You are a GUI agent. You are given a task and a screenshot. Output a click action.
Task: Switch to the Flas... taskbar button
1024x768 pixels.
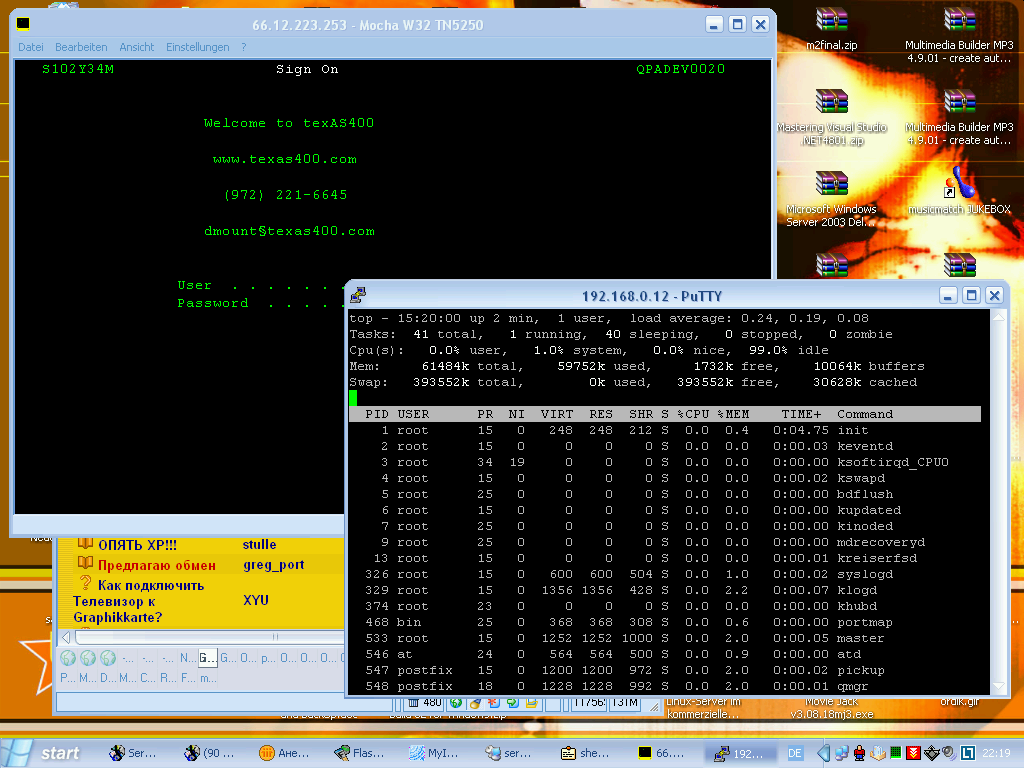coord(360,753)
